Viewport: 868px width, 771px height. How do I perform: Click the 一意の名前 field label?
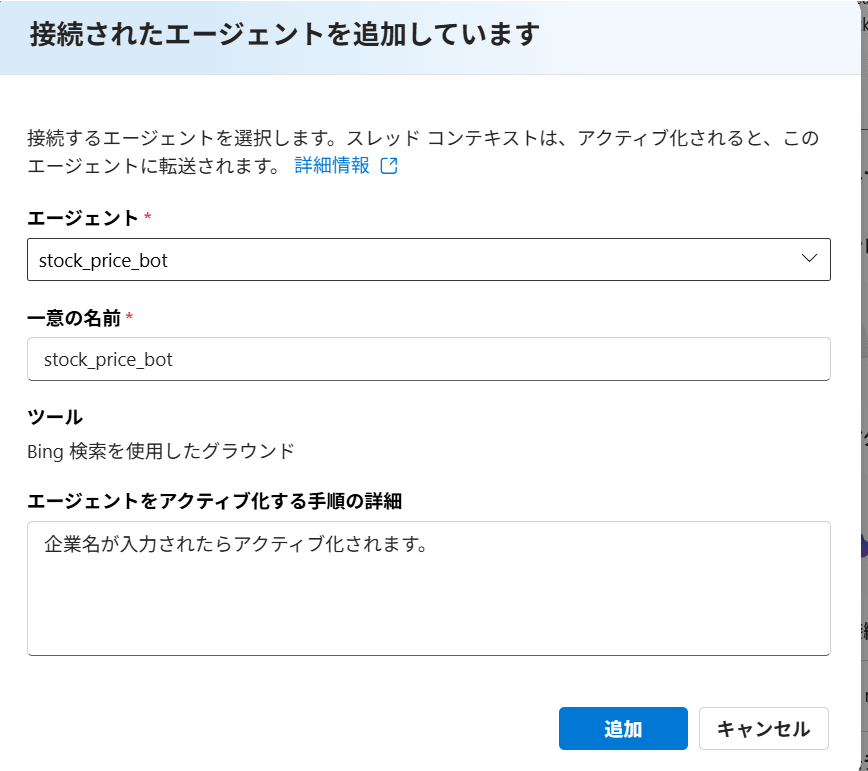pos(74,318)
